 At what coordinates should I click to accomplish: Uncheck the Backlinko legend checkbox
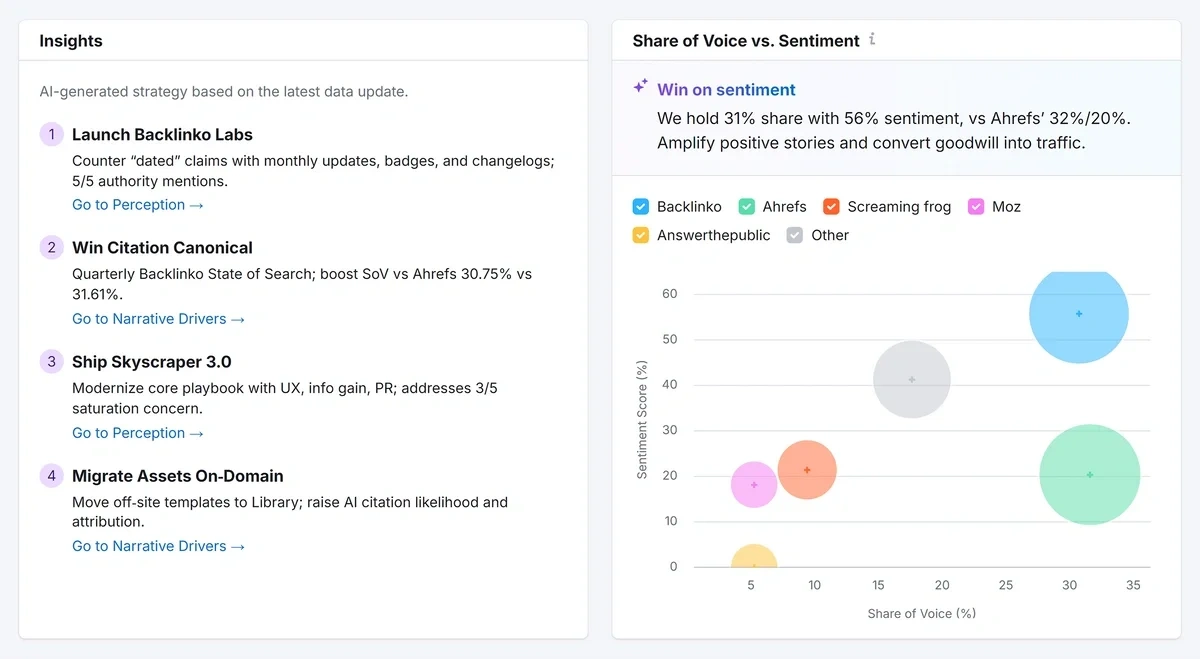pos(639,206)
